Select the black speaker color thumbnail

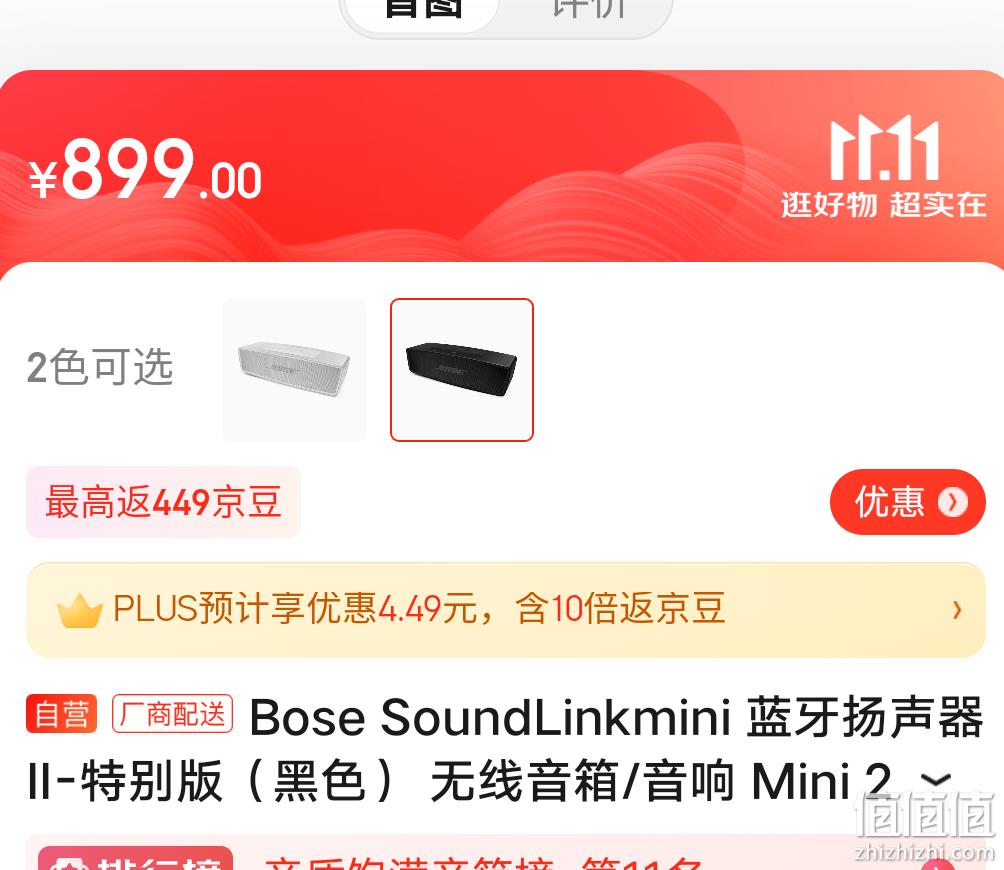click(462, 370)
